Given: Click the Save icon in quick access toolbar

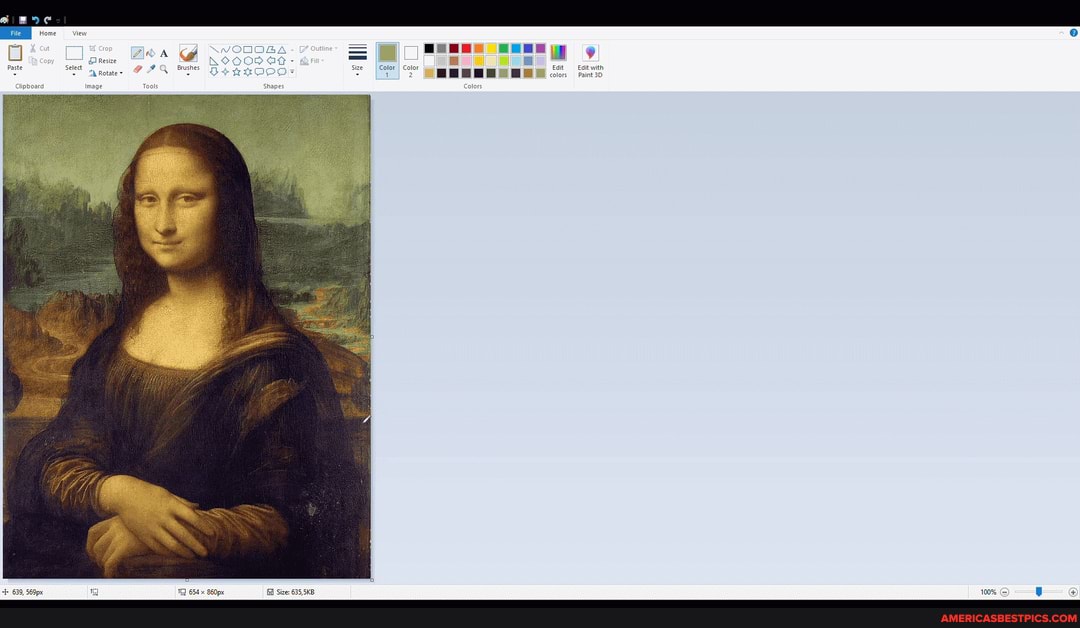Looking at the screenshot, I should tap(23, 20).
